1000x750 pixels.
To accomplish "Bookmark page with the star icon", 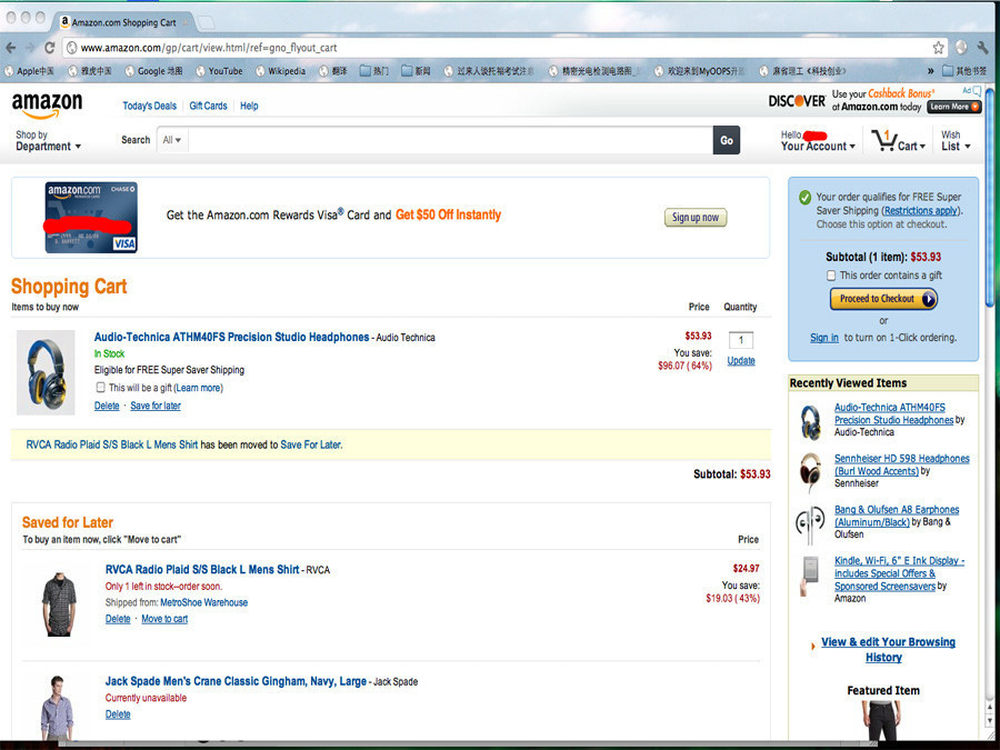I will [x=938, y=48].
